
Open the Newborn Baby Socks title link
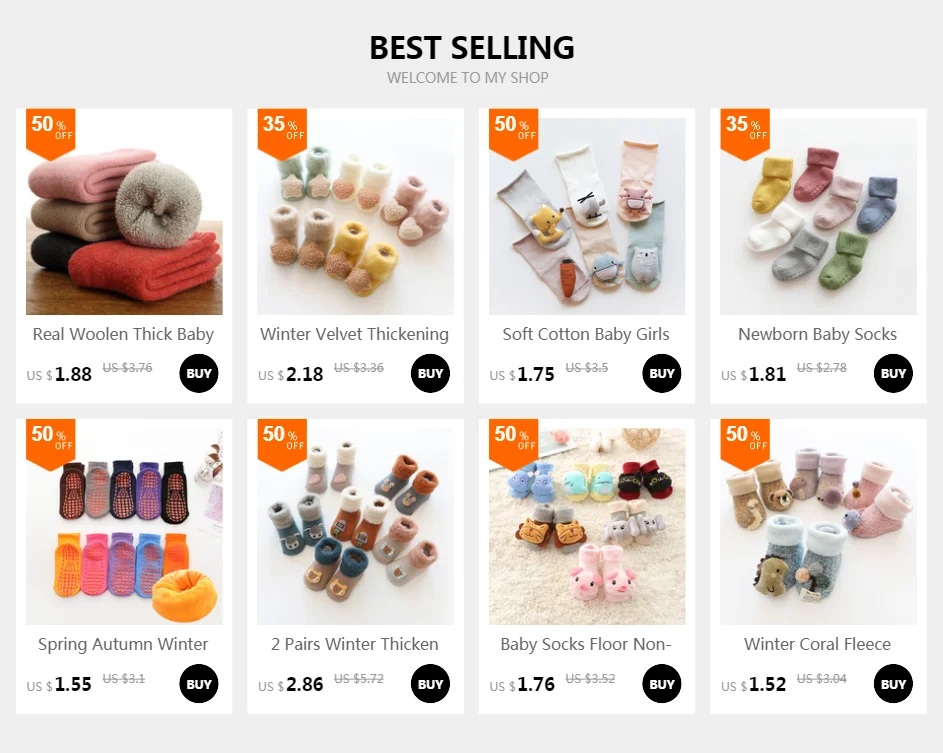click(817, 334)
